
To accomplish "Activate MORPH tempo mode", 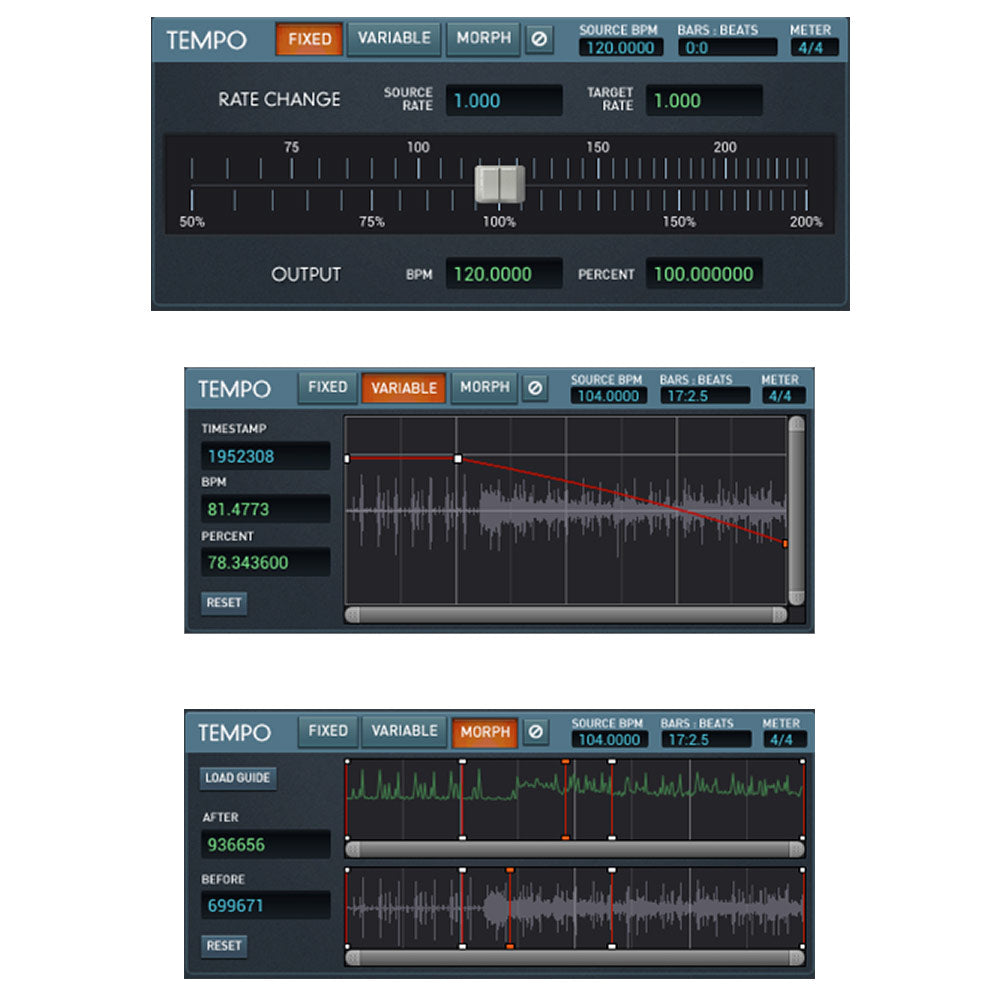I will [485, 731].
